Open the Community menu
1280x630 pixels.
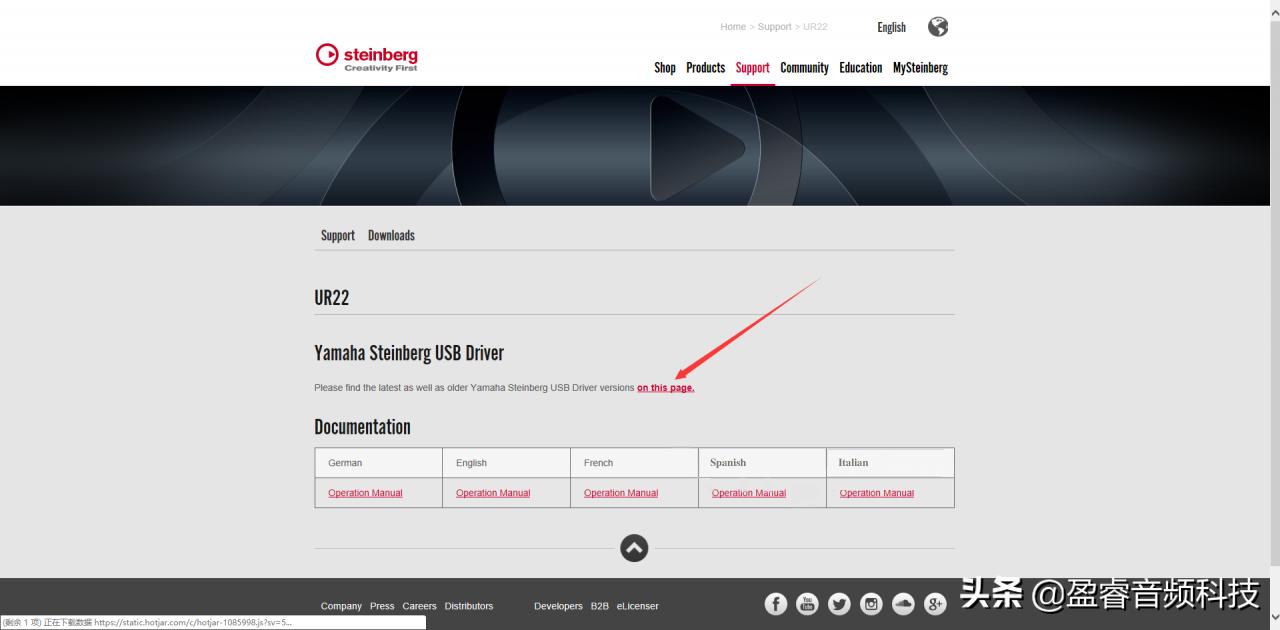point(804,68)
